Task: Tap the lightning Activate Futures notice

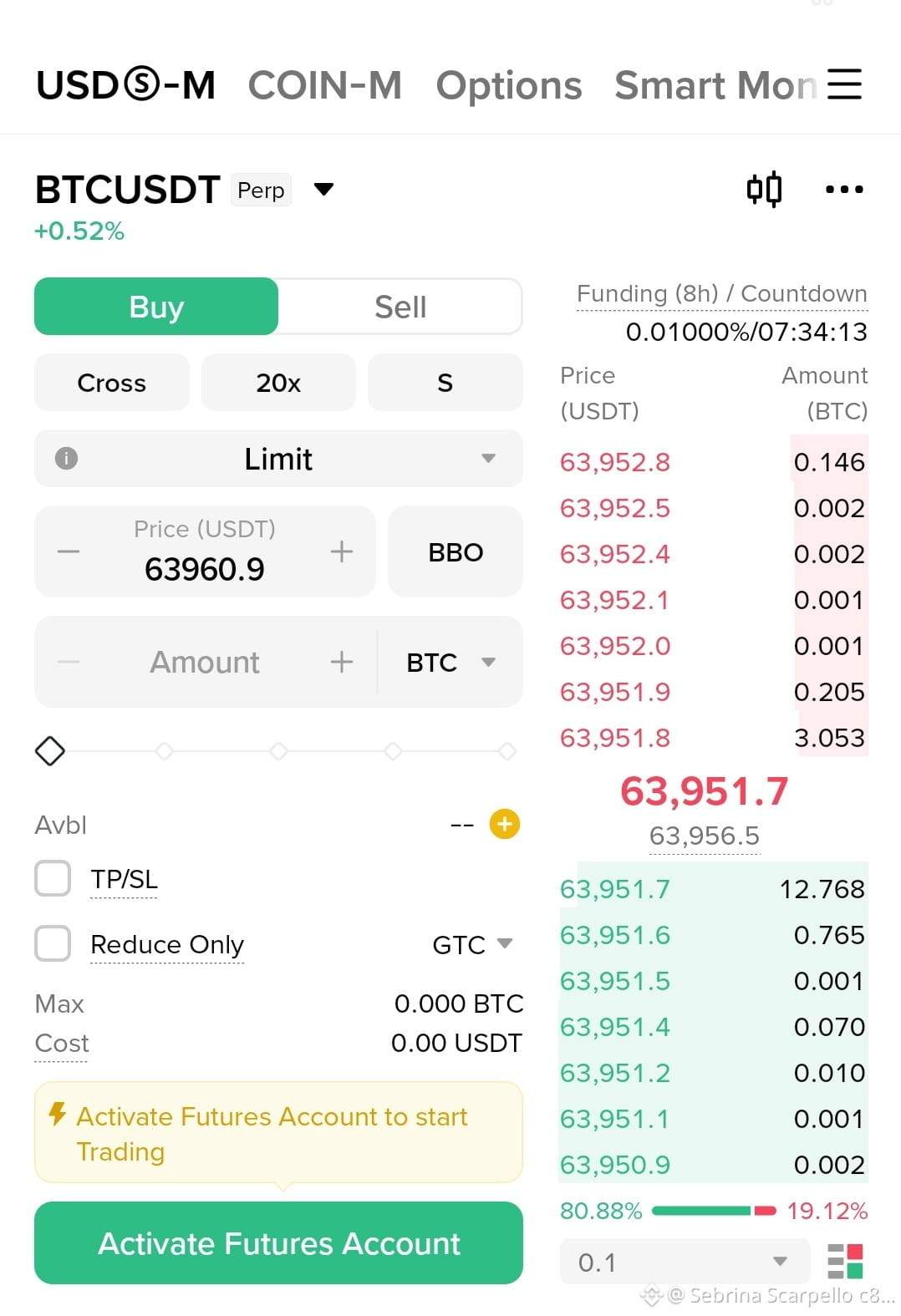Action: [x=278, y=1133]
